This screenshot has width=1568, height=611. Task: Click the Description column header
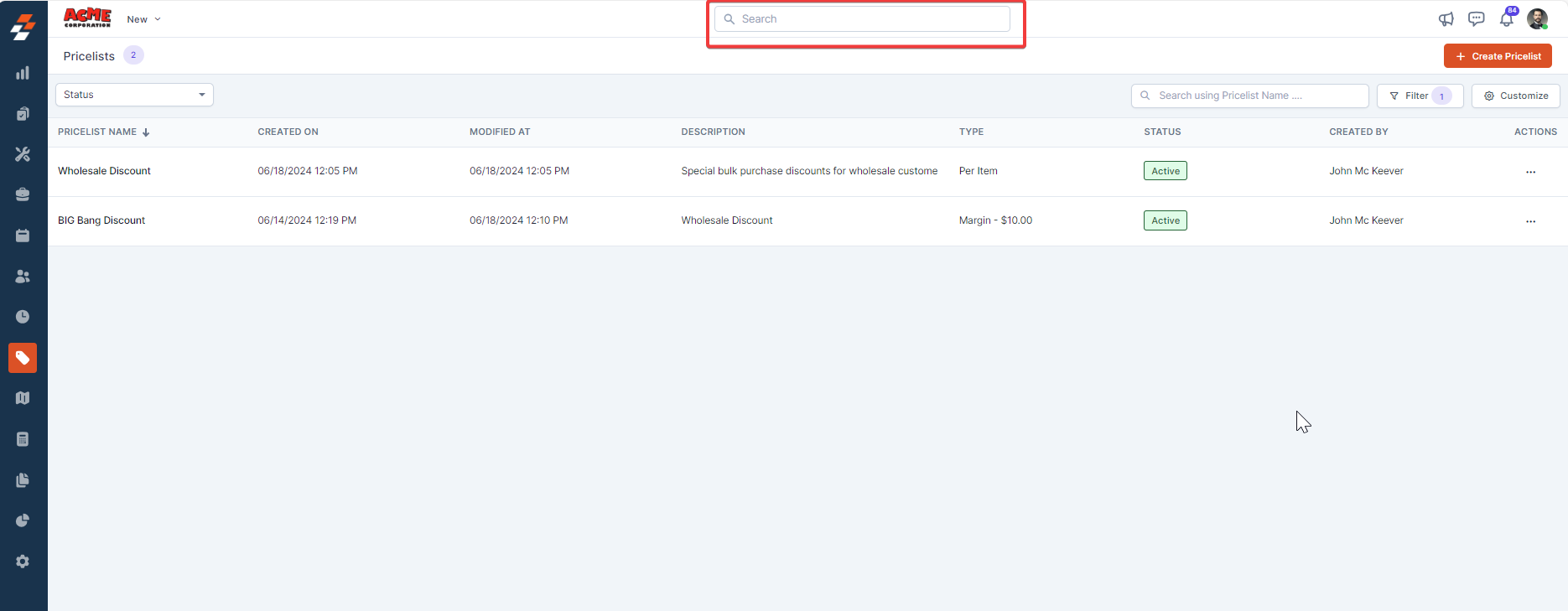point(714,132)
